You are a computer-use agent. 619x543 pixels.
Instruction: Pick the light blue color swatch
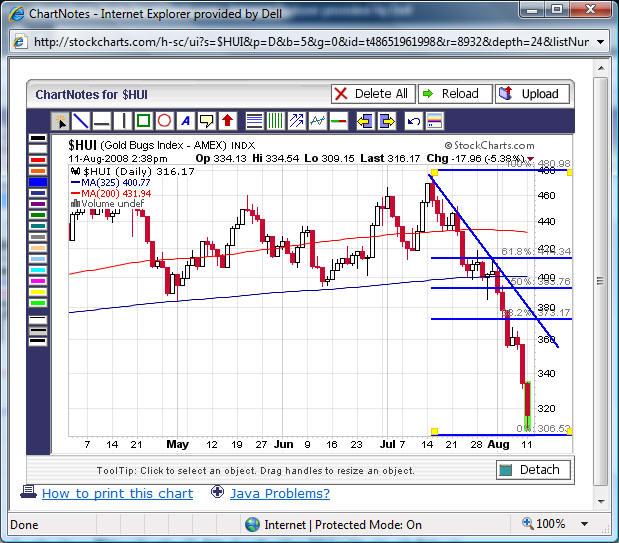point(38,259)
